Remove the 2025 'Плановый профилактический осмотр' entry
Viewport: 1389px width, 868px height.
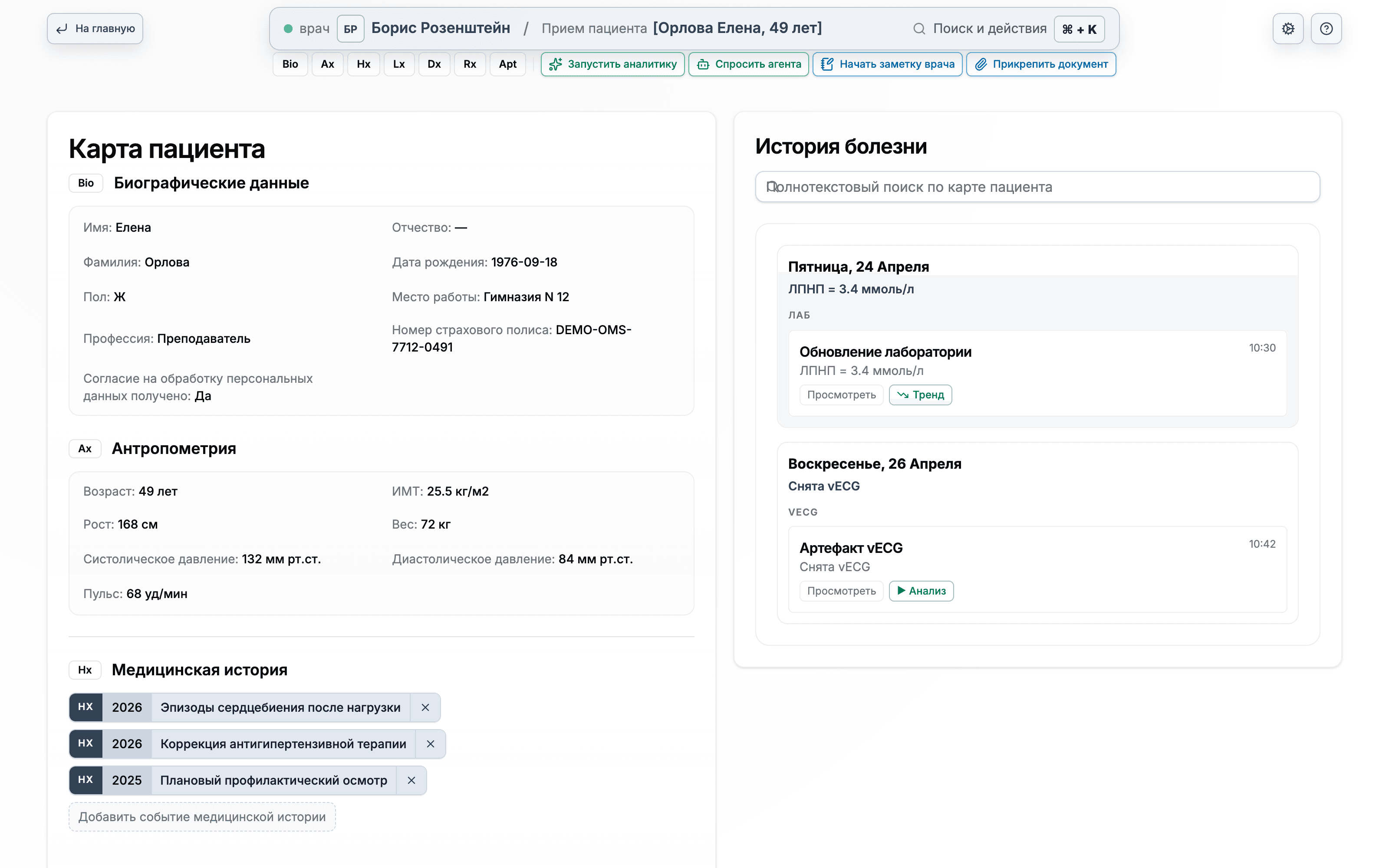point(411,780)
